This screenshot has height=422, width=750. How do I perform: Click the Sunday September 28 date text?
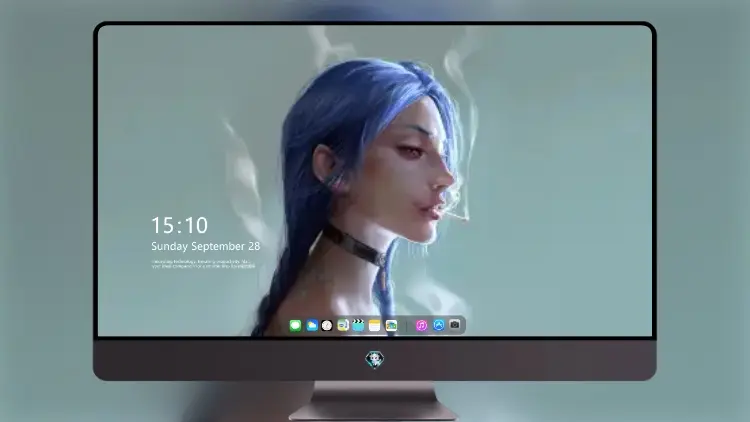tap(206, 246)
